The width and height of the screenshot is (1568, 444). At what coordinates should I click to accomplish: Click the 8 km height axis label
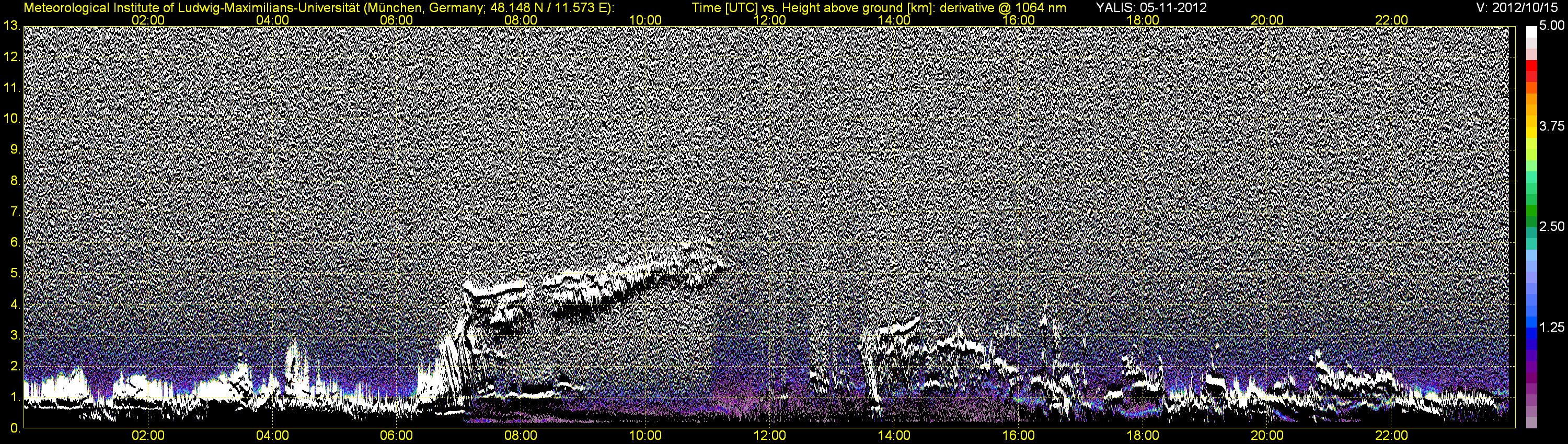click(x=15, y=181)
